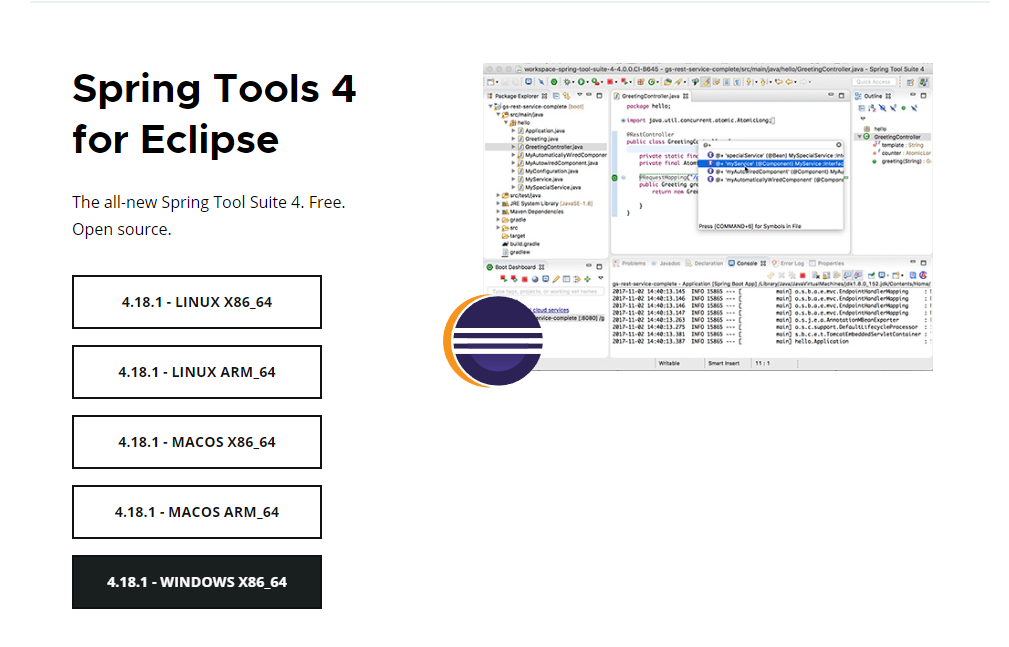Click 'Smart Insert' in Eclipse status bar

pyautogui.click(x=724, y=363)
